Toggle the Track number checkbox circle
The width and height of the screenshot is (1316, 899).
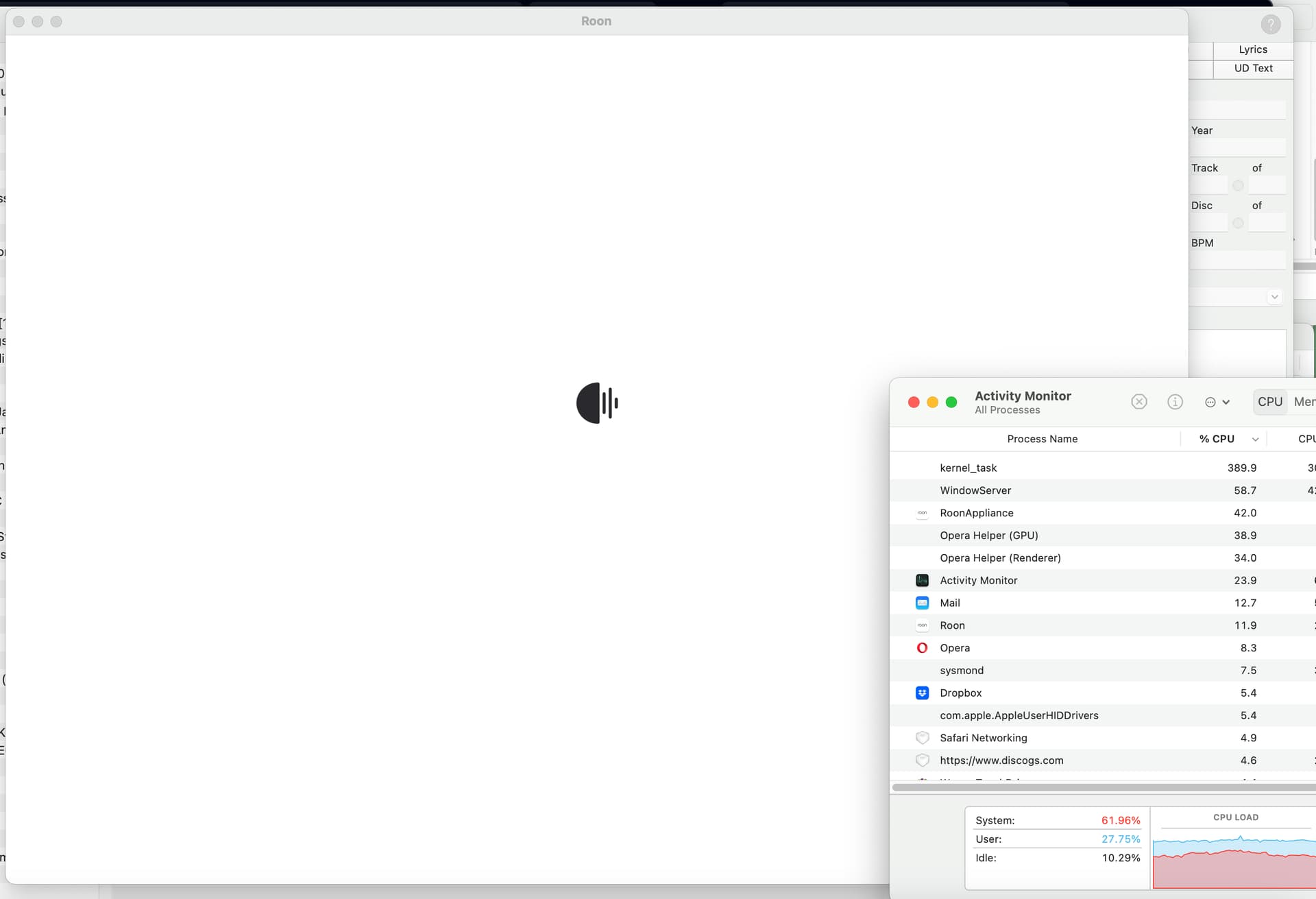pos(1237,186)
